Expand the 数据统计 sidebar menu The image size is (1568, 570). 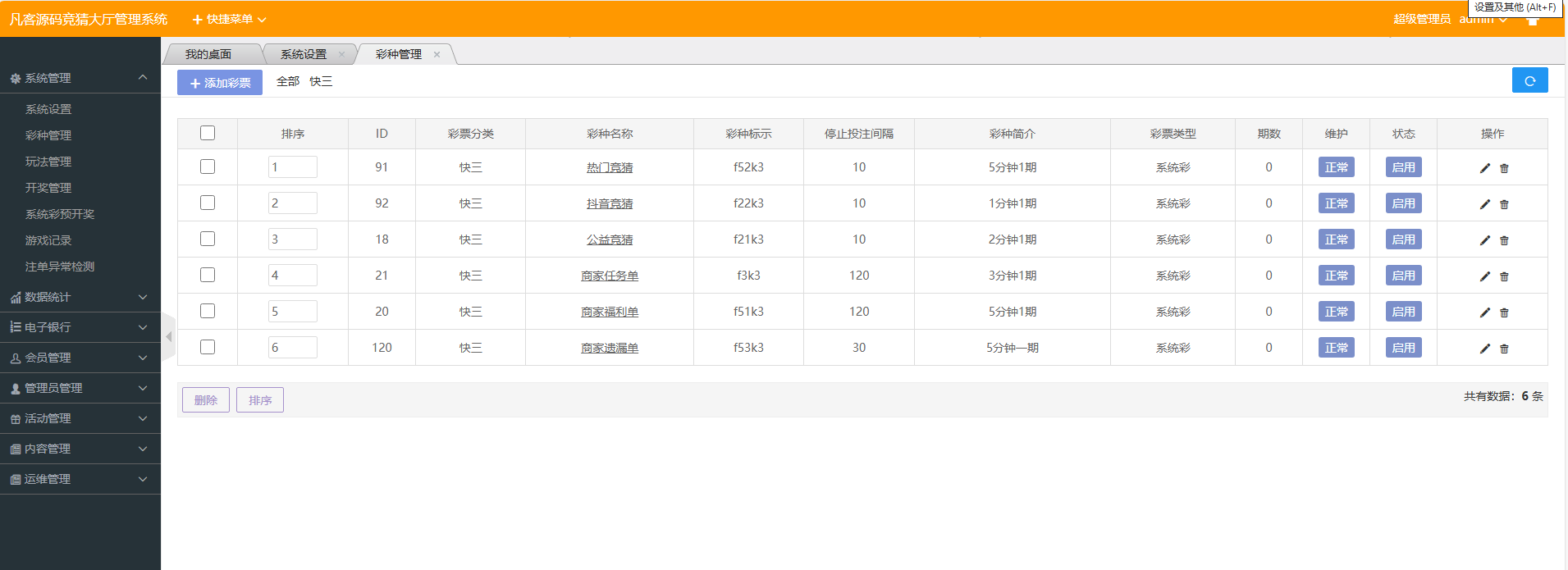[80, 297]
